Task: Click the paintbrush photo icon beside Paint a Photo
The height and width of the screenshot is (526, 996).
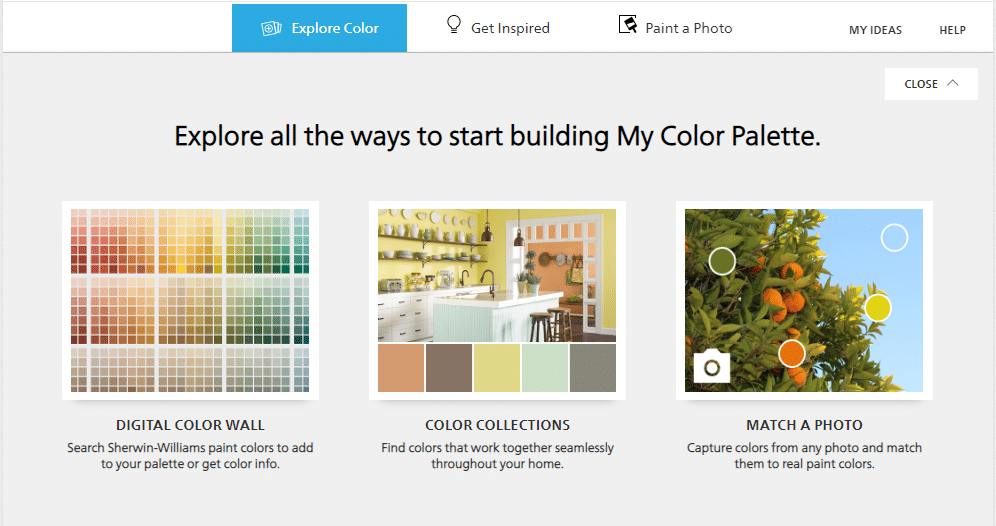Action: pyautogui.click(x=628, y=25)
